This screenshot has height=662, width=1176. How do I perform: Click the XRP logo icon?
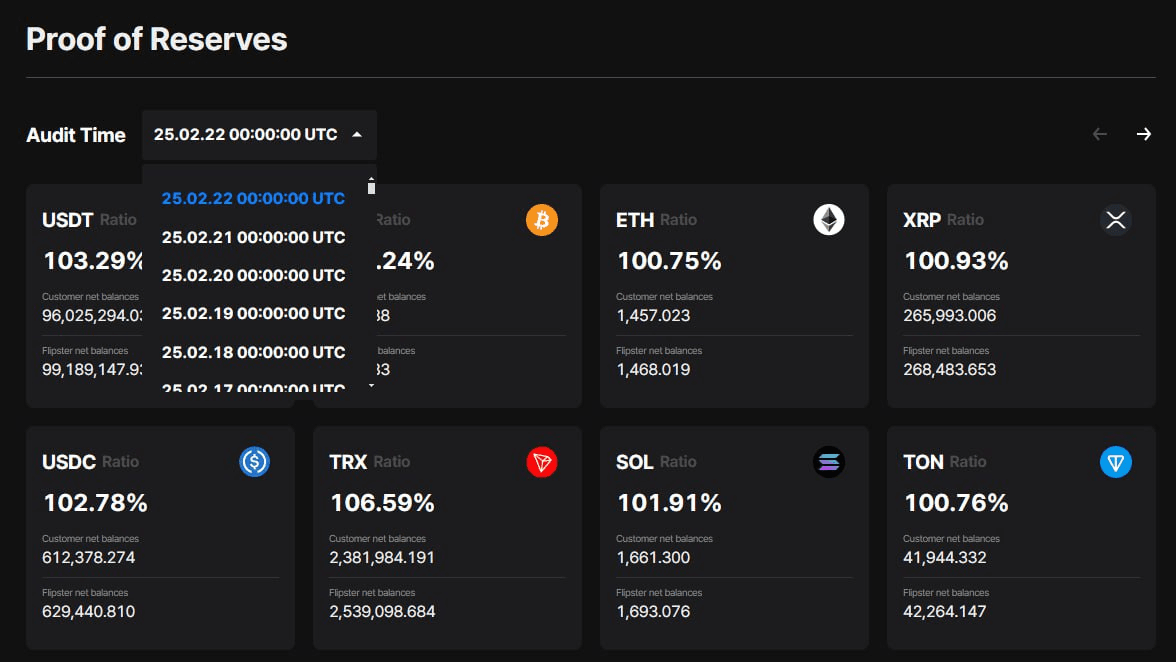pos(1116,220)
